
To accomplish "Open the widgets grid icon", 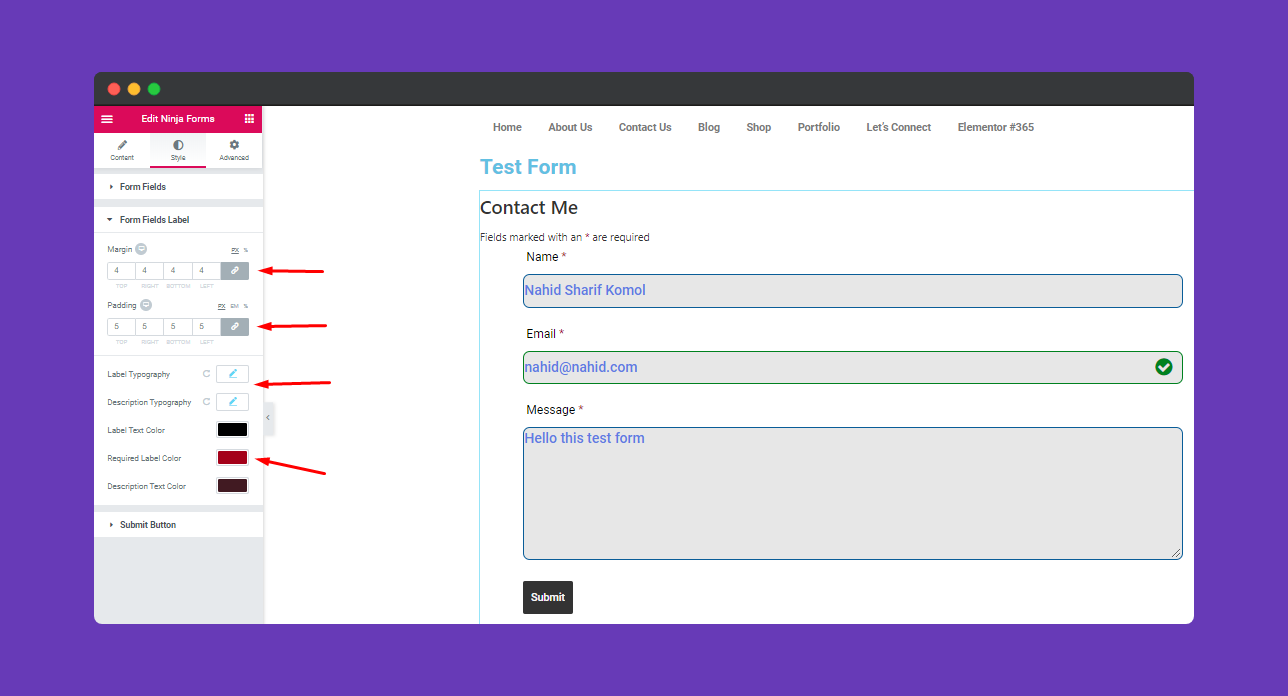I will 249,119.
